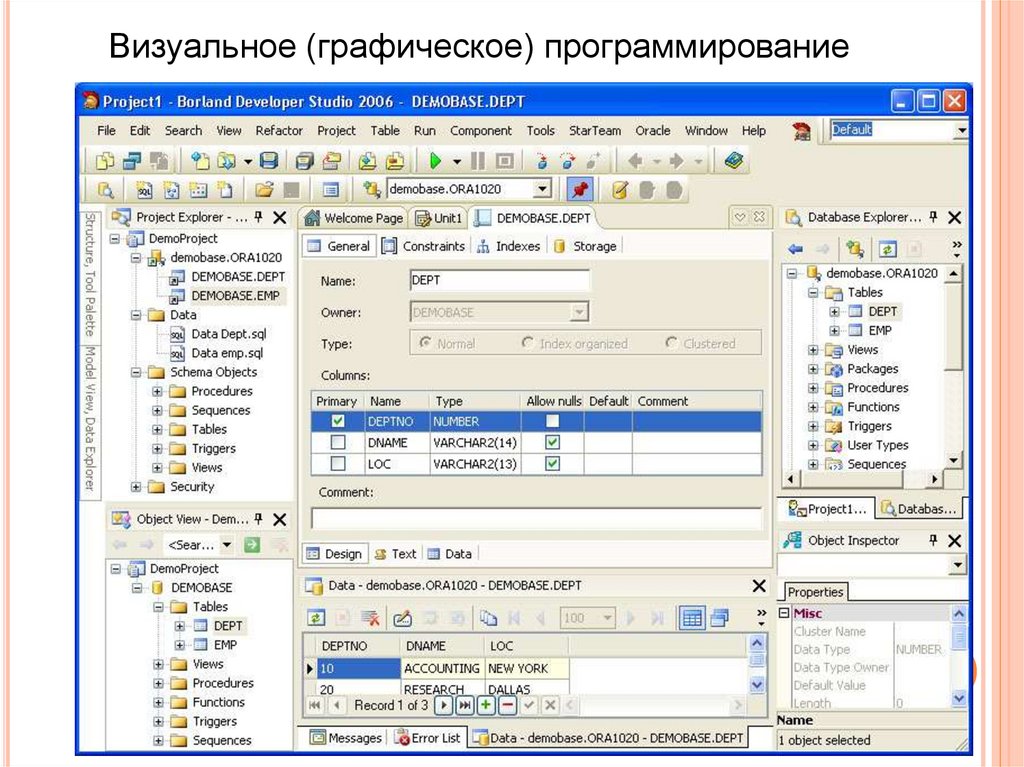Open the Messages tab

coord(345,738)
